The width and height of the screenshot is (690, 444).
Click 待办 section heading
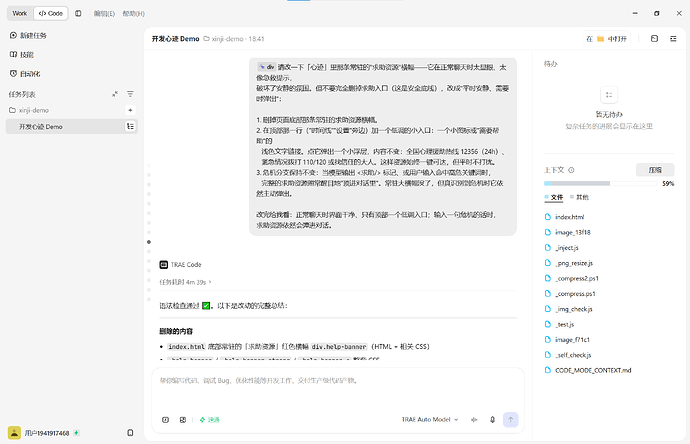coord(551,64)
